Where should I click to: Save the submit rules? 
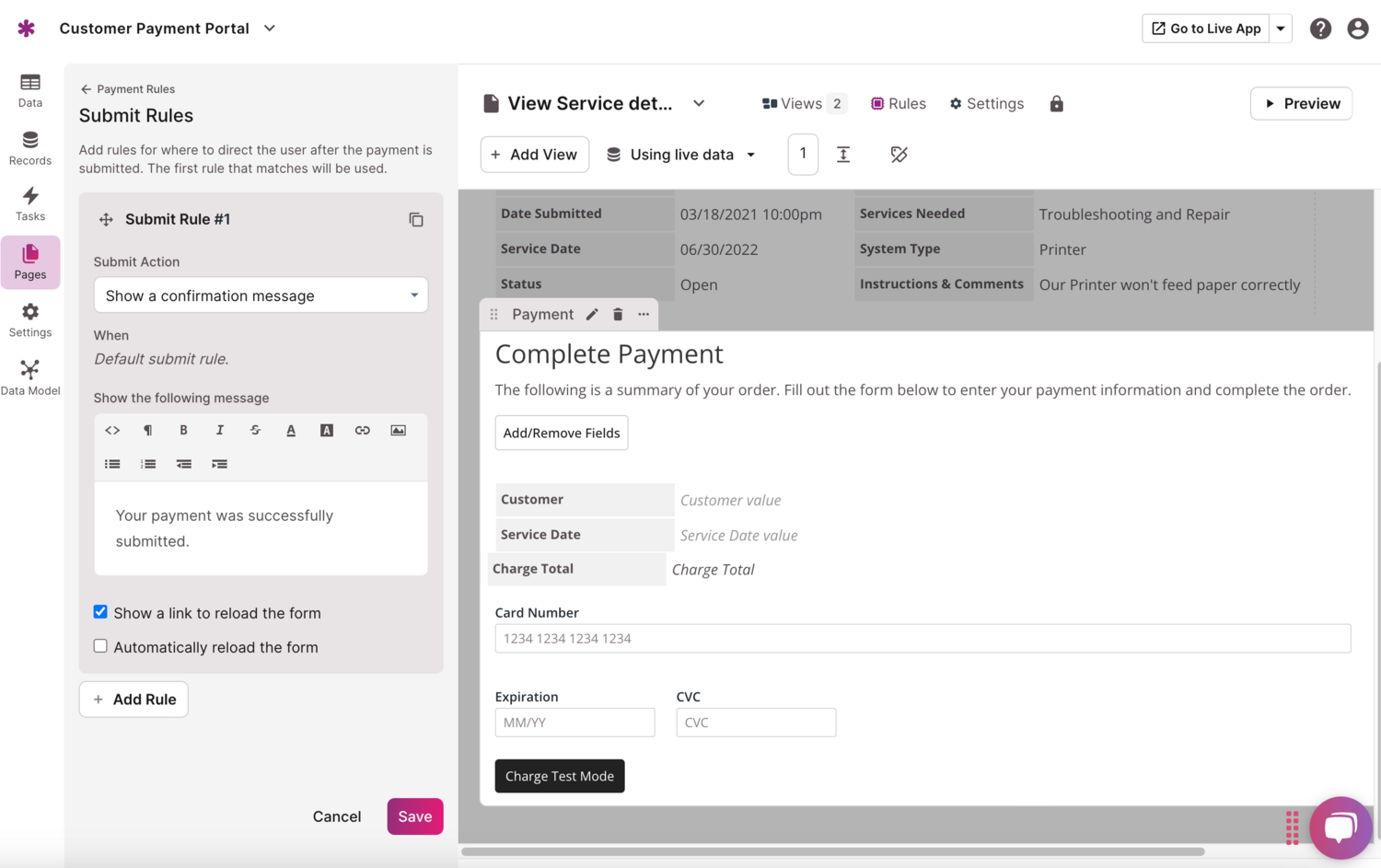tap(414, 816)
